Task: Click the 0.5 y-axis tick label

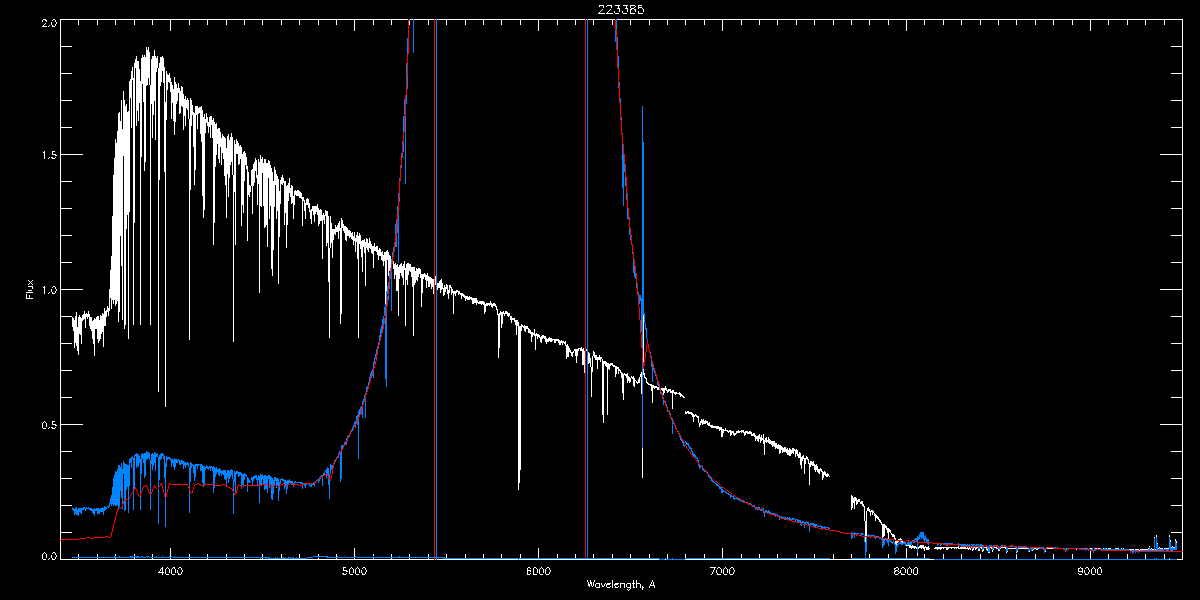Action: click(x=47, y=424)
